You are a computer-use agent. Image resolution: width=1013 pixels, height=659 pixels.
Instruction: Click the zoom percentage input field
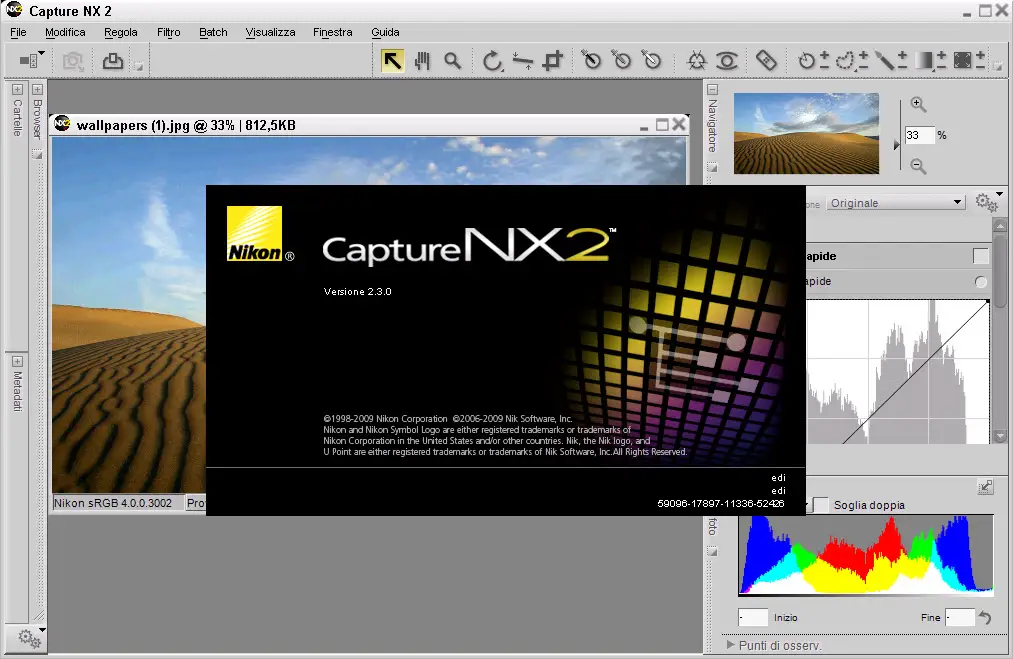coord(919,135)
